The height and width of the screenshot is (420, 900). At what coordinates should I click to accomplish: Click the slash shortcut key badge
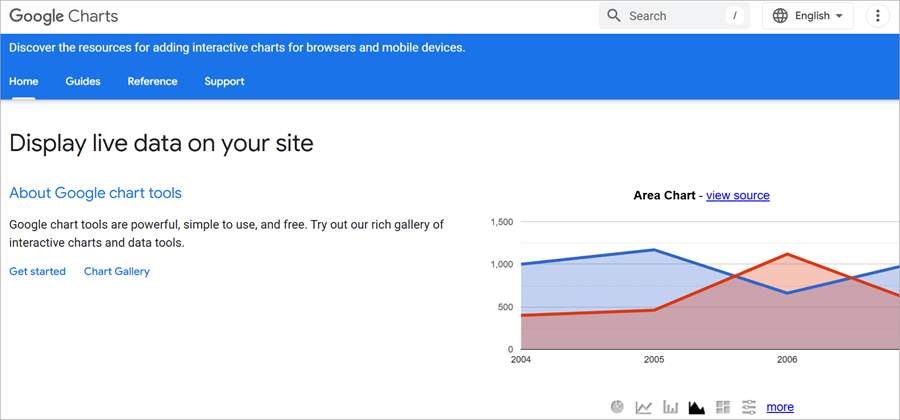[735, 16]
